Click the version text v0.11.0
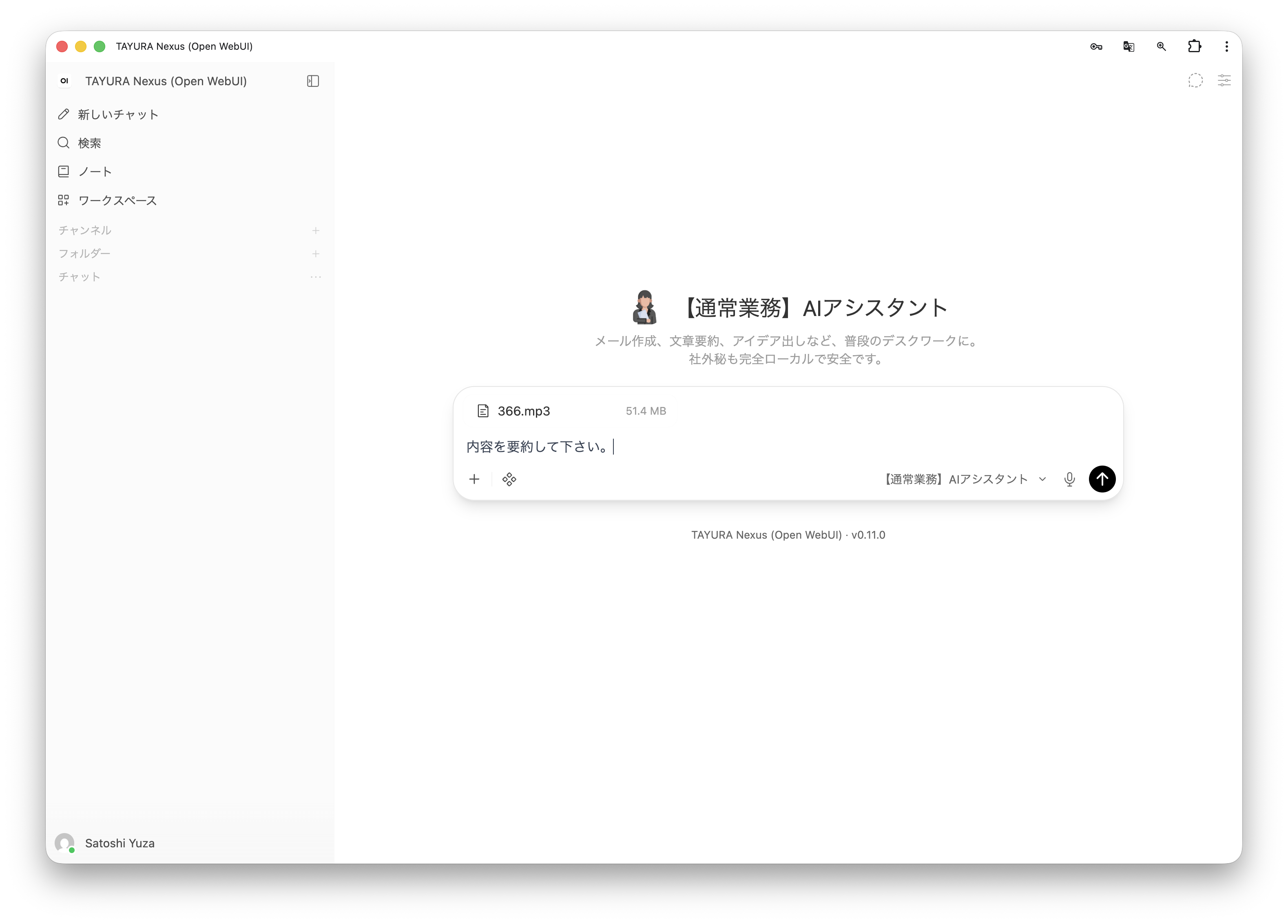This screenshot has width=1288, height=924. [x=868, y=535]
